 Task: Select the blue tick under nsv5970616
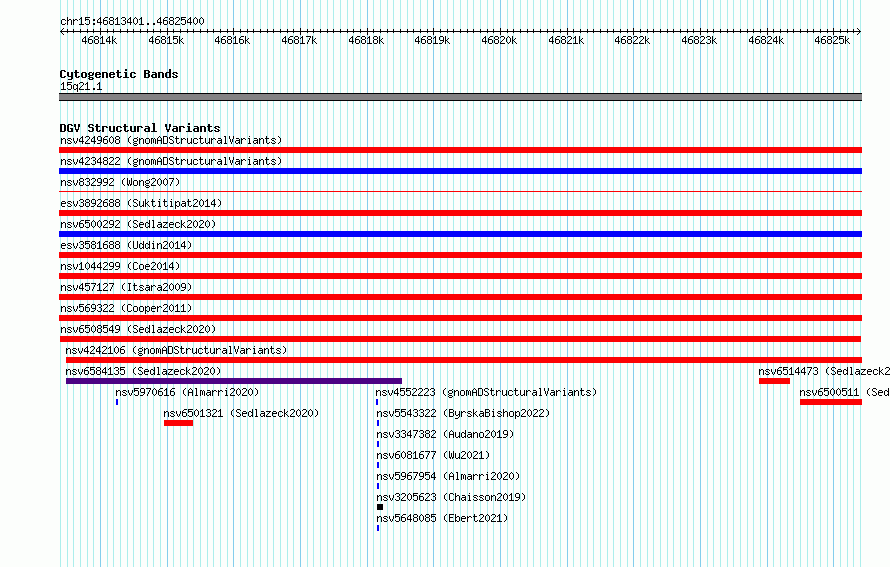(x=117, y=402)
